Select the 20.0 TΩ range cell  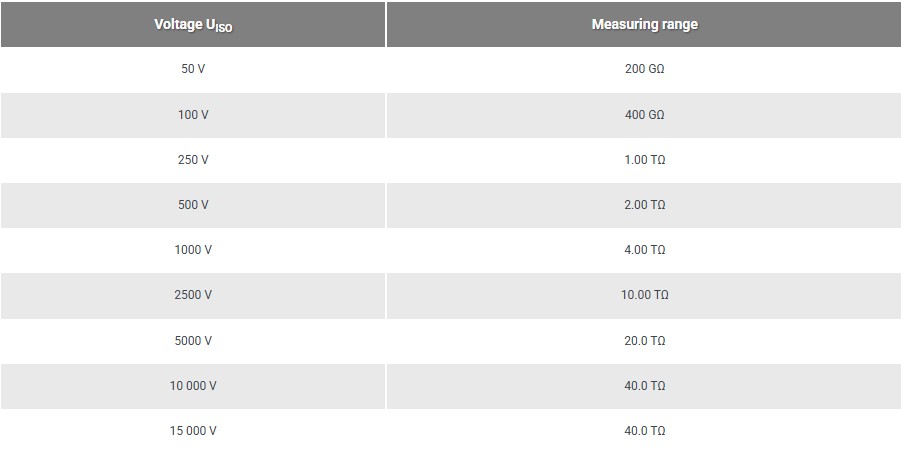point(644,341)
